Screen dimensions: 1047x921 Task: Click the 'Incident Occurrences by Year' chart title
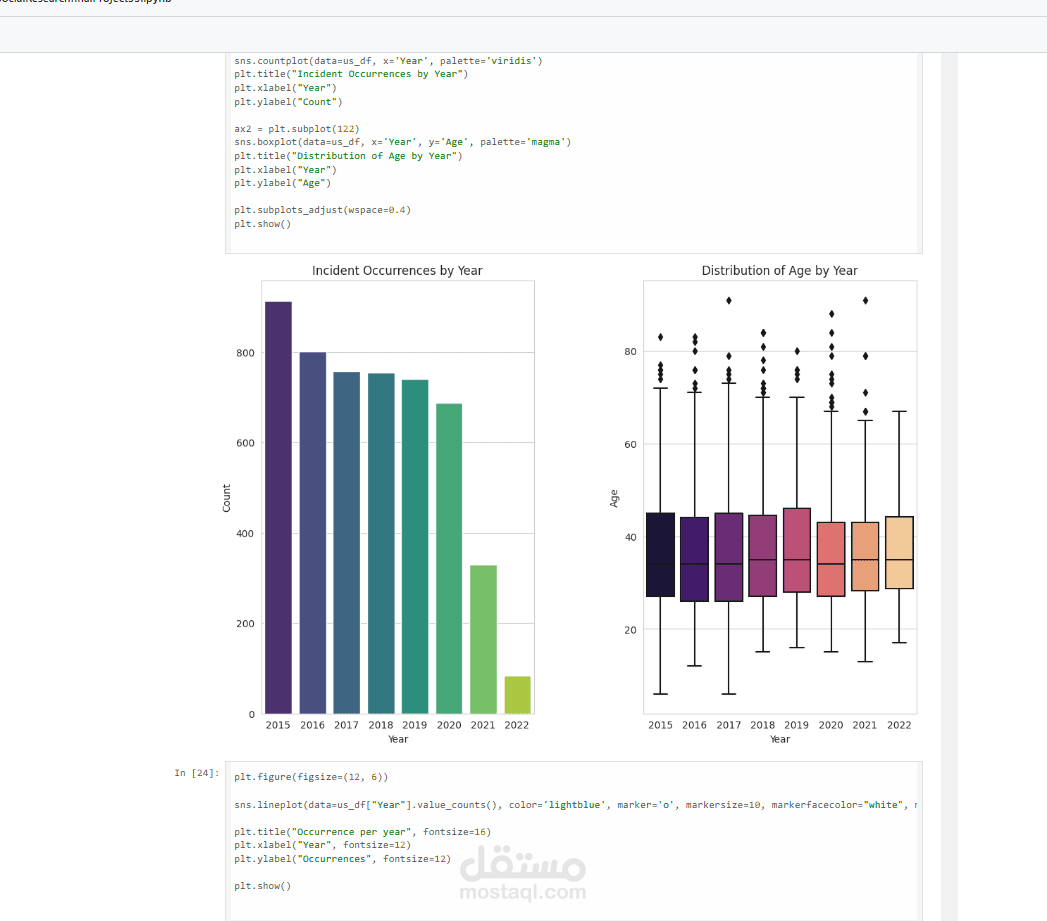(397, 270)
